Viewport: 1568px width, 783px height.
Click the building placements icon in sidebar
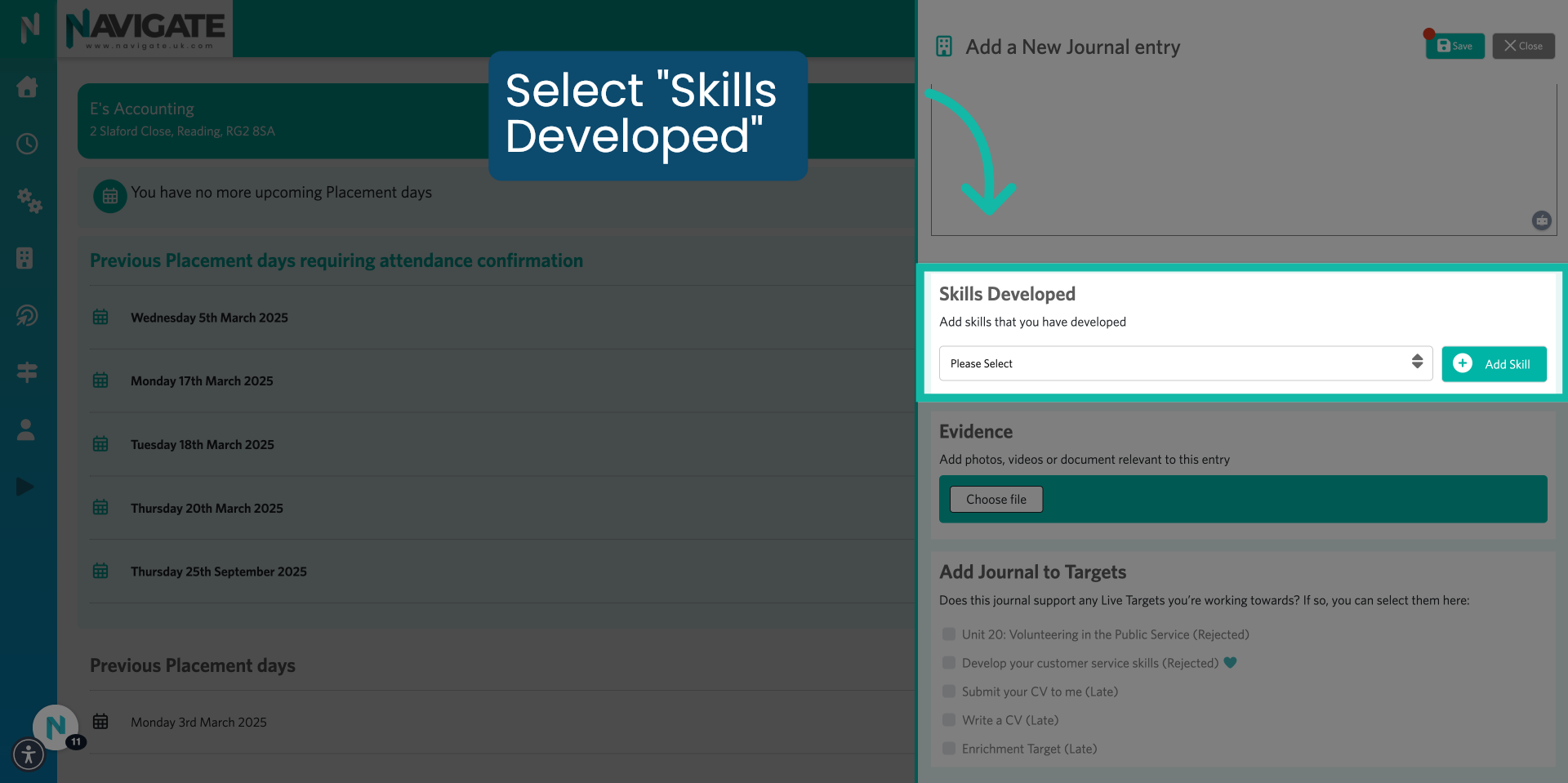tap(27, 258)
